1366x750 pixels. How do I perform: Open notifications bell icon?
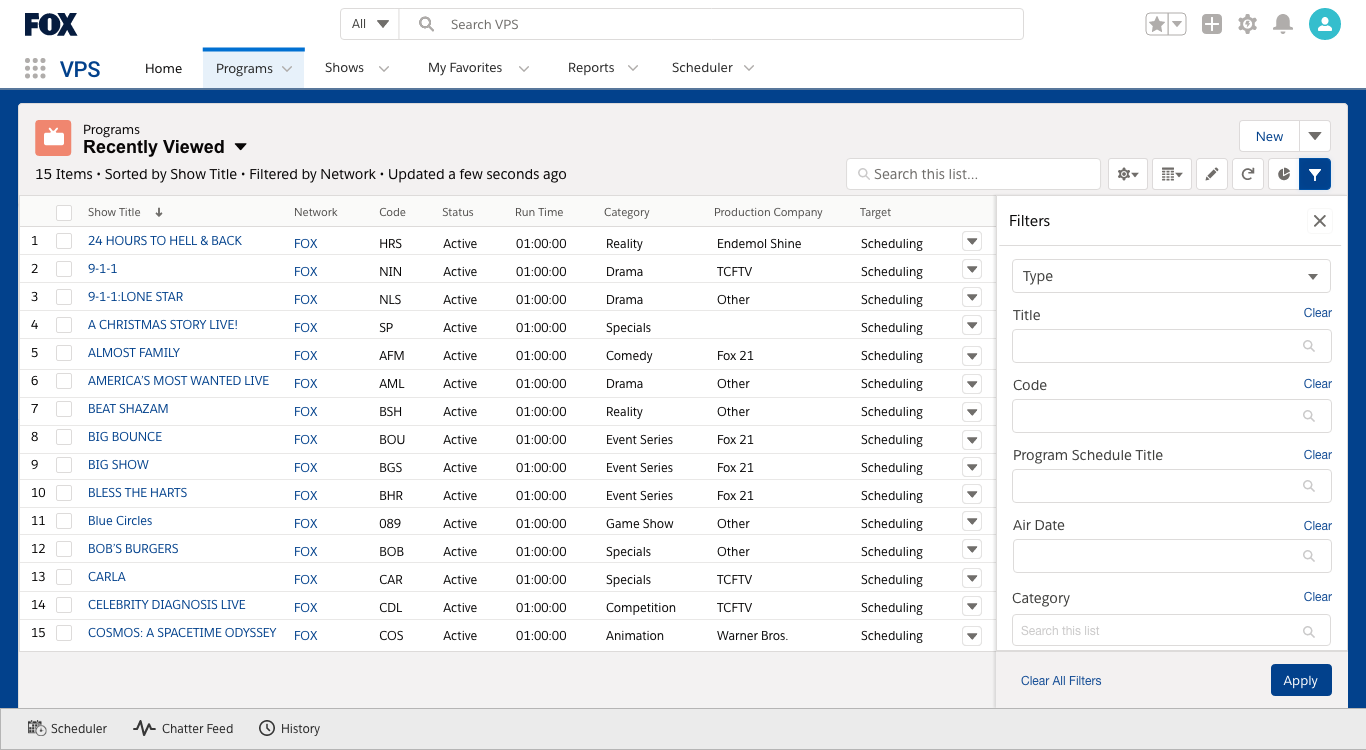point(1283,24)
